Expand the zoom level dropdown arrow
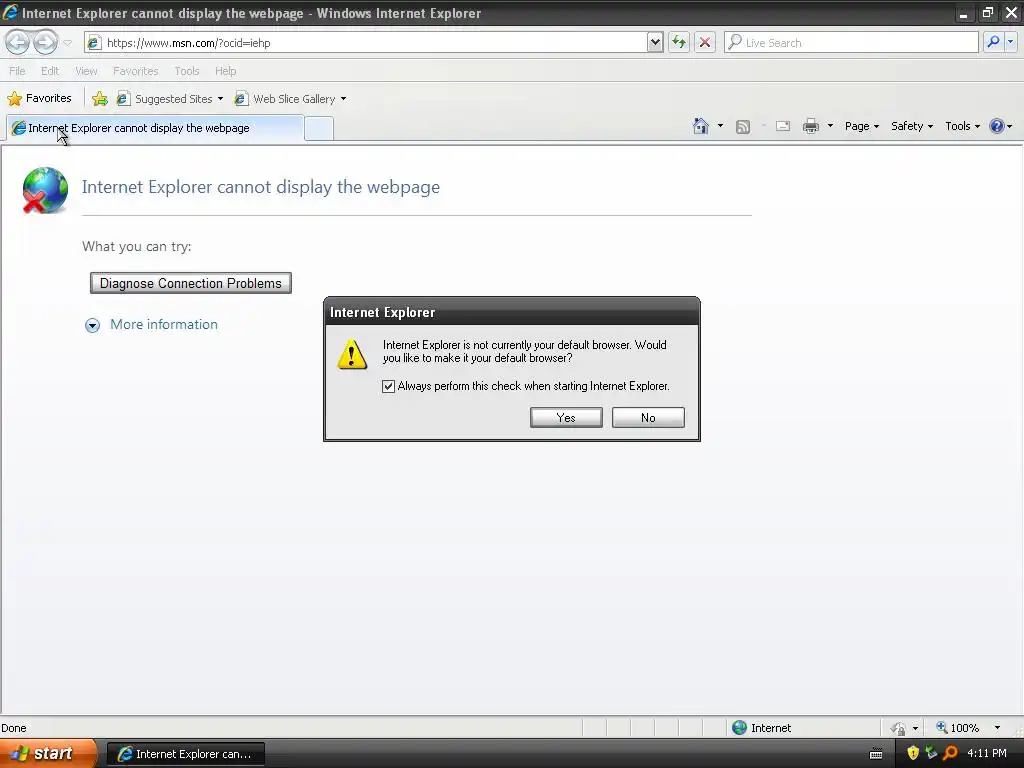The height and width of the screenshot is (768, 1024). (x=997, y=728)
